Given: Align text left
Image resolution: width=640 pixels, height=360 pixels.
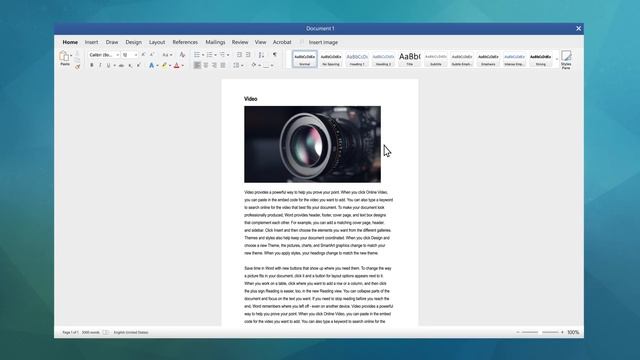Looking at the screenshot, I should [x=197, y=65].
